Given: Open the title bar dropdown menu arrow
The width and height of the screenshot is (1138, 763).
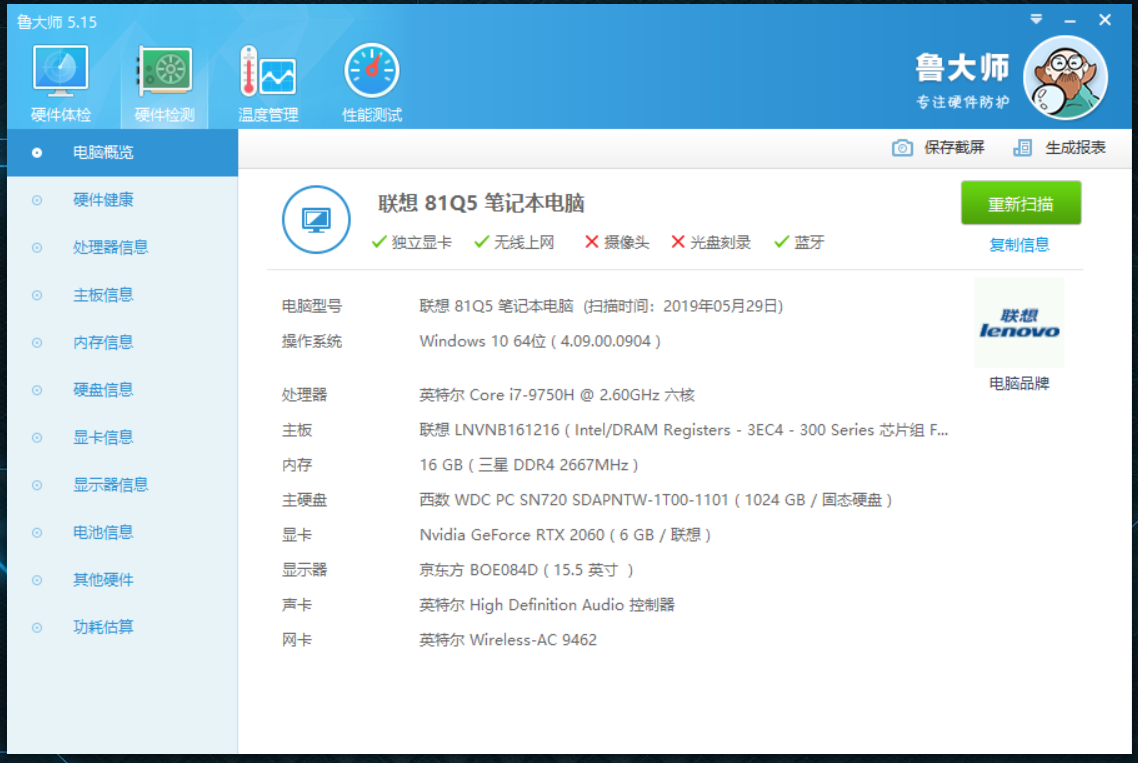Looking at the screenshot, I should click(1036, 20).
